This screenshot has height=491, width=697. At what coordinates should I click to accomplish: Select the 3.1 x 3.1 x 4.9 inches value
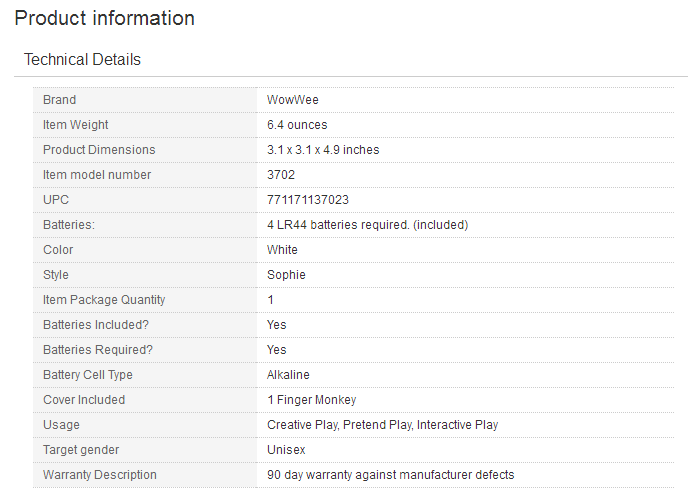pyautogui.click(x=323, y=150)
